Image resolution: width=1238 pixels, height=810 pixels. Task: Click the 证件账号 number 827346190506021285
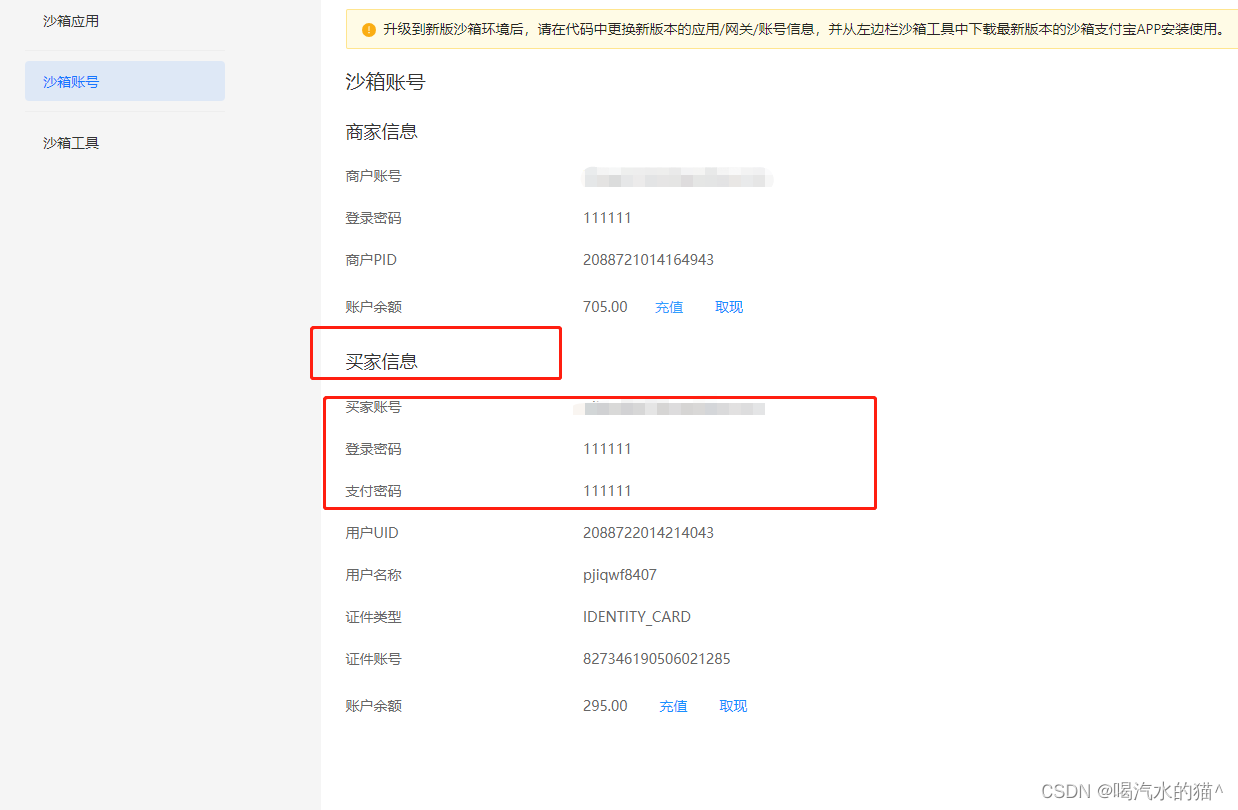point(657,658)
